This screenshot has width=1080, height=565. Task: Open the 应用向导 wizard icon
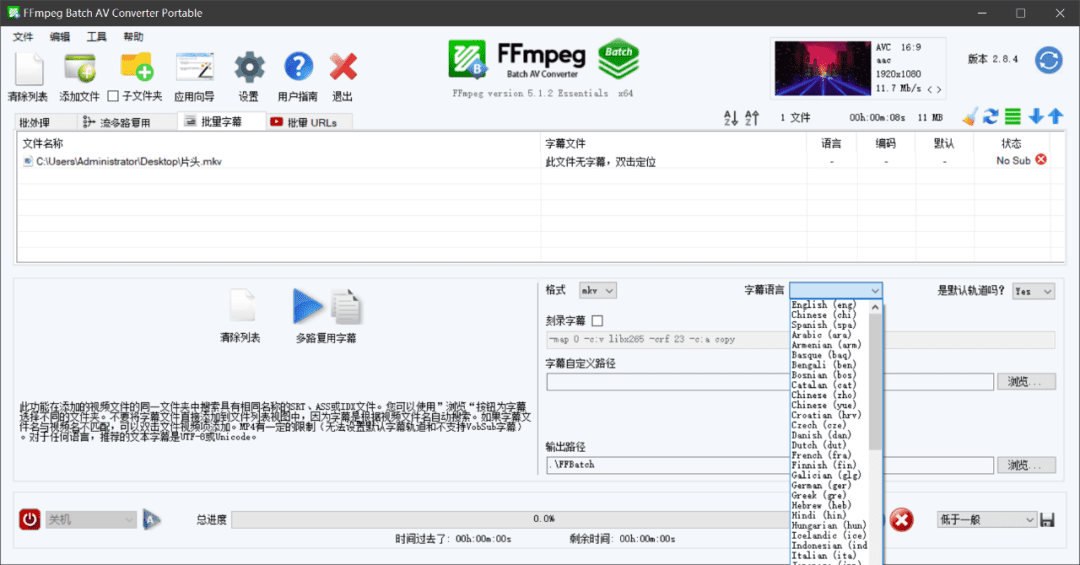[194, 69]
